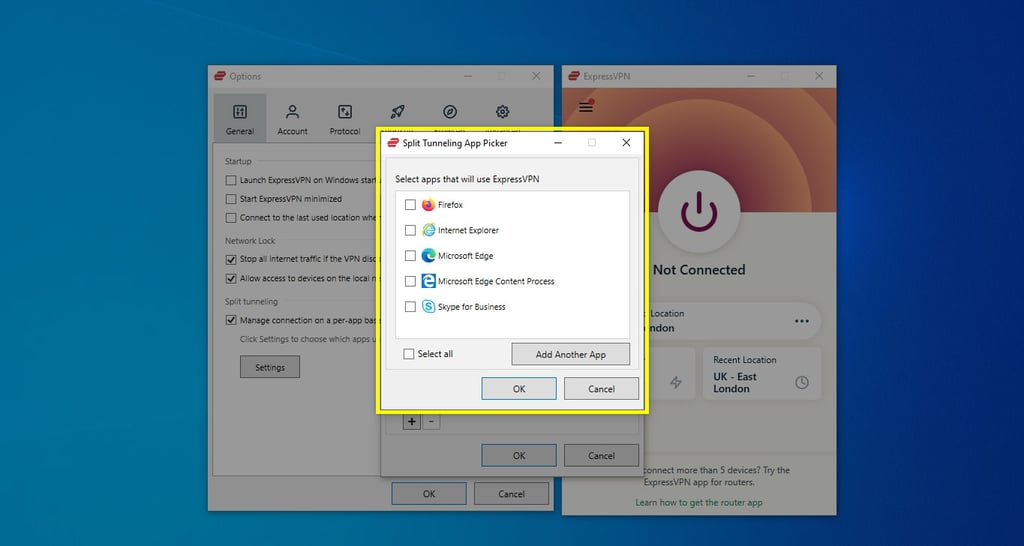Tick the Firefox checkbox in App Picker
The height and width of the screenshot is (546, 1024).
410,205
